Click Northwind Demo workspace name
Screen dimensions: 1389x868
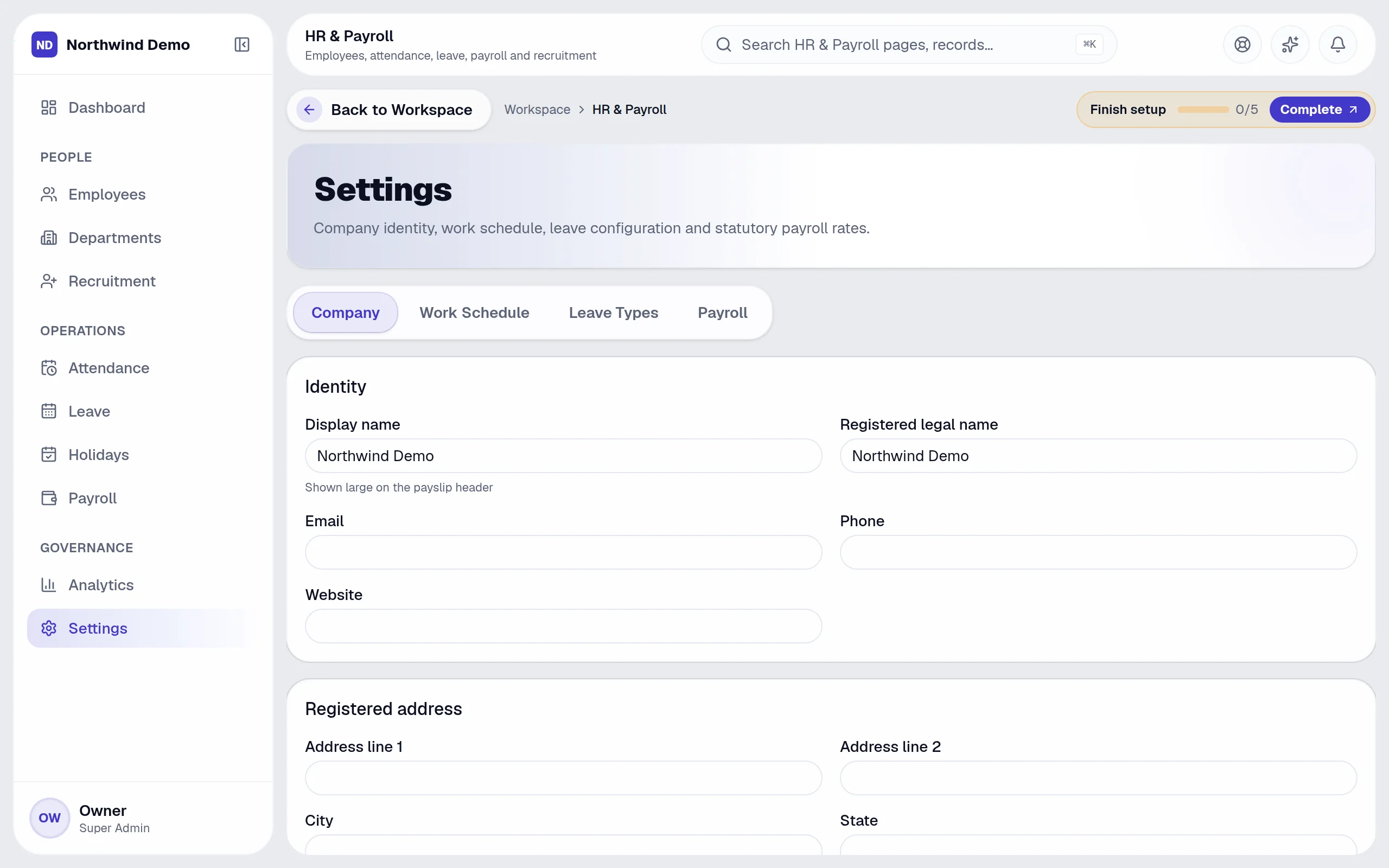(128, 44)
